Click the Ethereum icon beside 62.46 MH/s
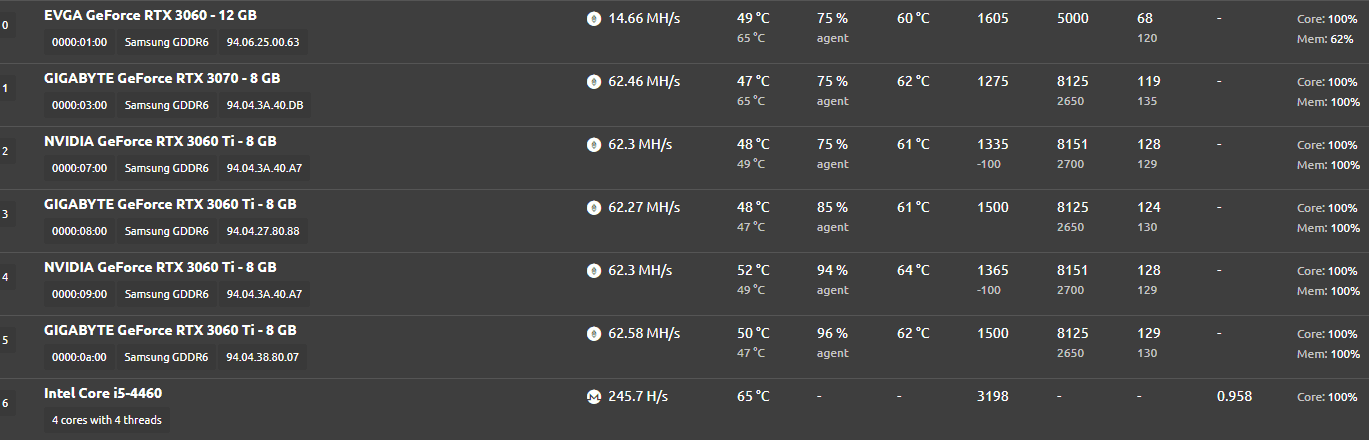Screen dimensions: 1369x440 [593, 82]
